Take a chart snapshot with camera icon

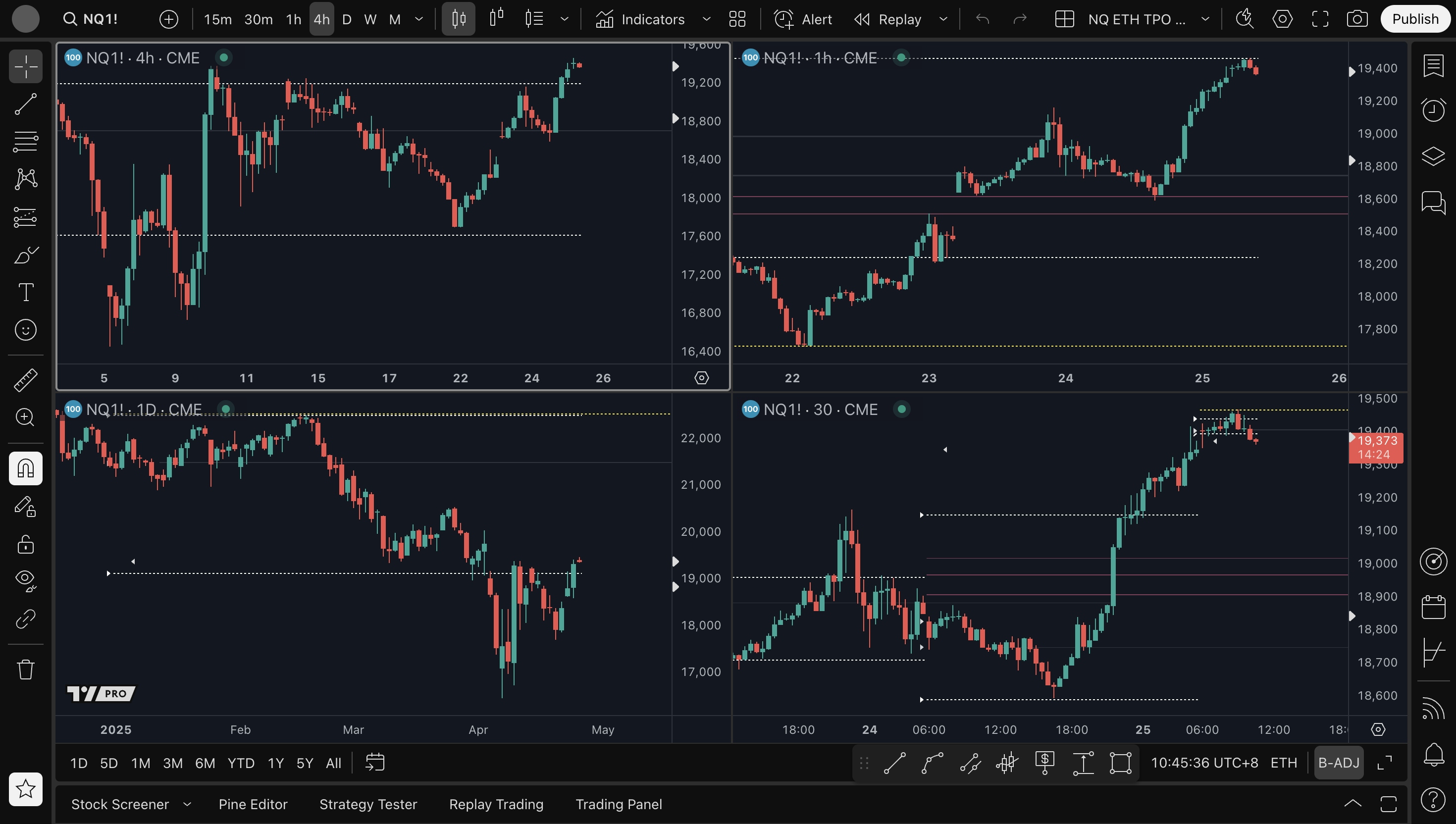(1357, 19)
